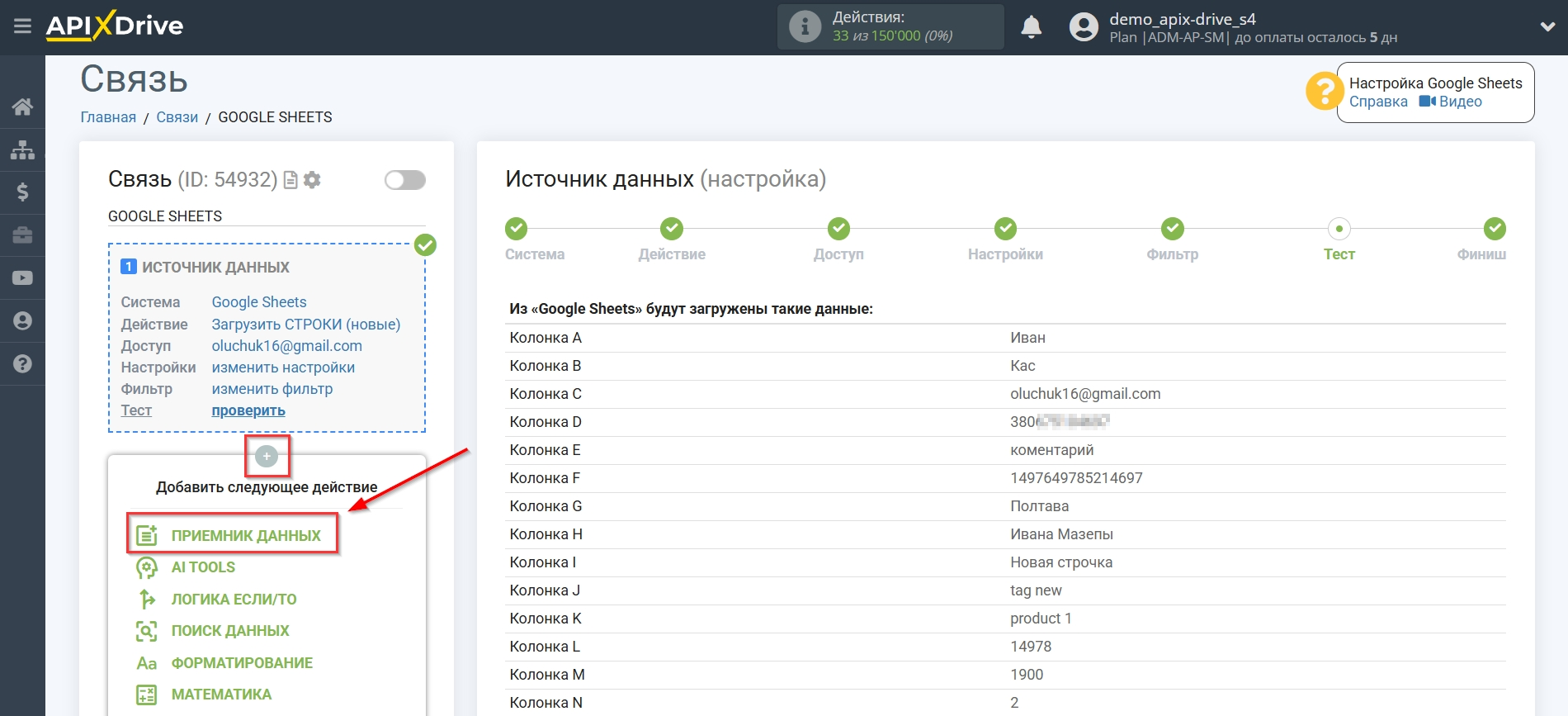
Task: Select ФОРМАТИРОВАНИЕ option
Action: (242, 663)
